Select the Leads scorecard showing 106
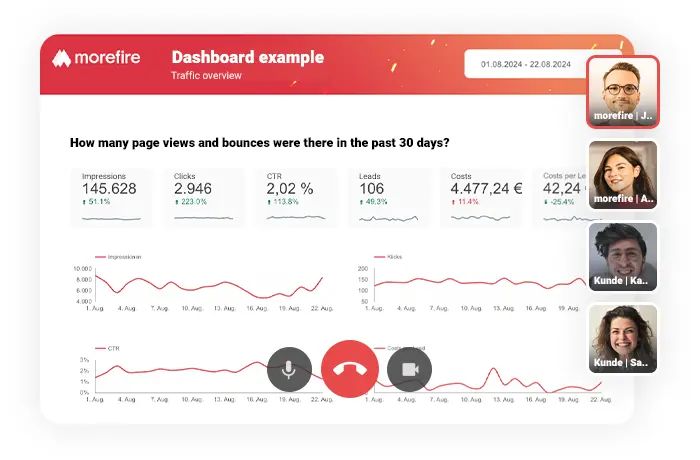Image resolution: width=700 pixels, height=460 pixels. [x=389, y=196]
